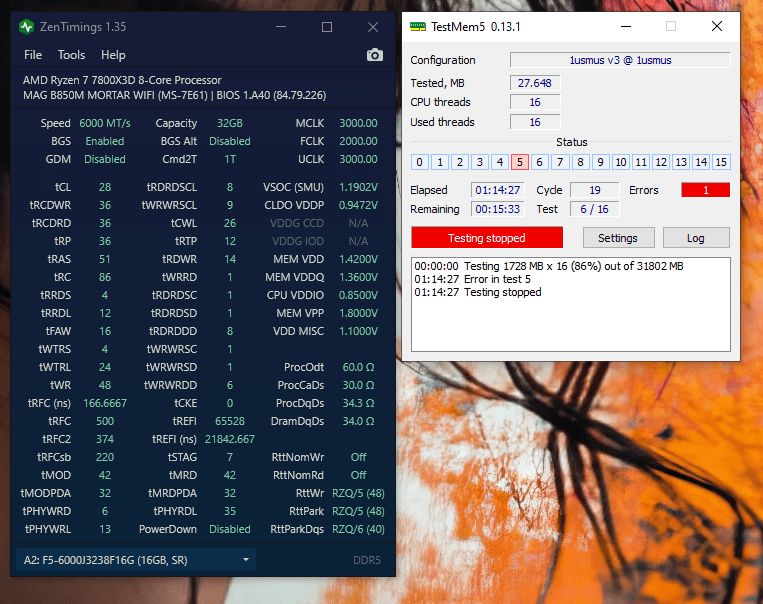This screenshot has height=604, width=763.
Task: Select thread status box 0
Action: (x=420, y=162)
